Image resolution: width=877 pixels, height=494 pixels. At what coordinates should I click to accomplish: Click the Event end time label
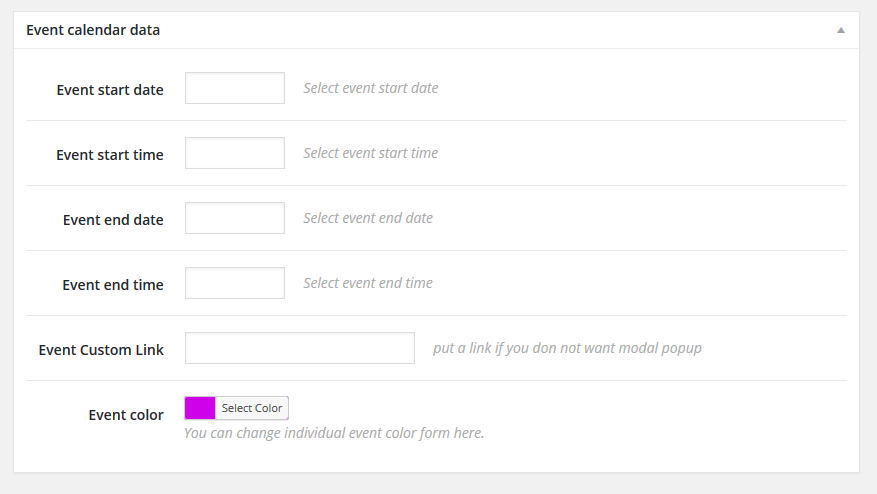[113, 284]
